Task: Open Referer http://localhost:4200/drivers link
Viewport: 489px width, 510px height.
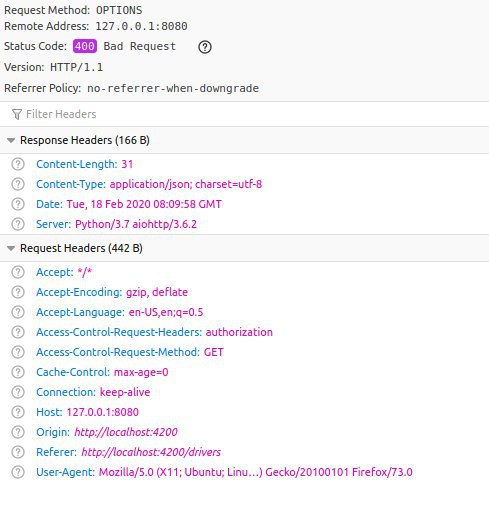Action: coord(151,452)
